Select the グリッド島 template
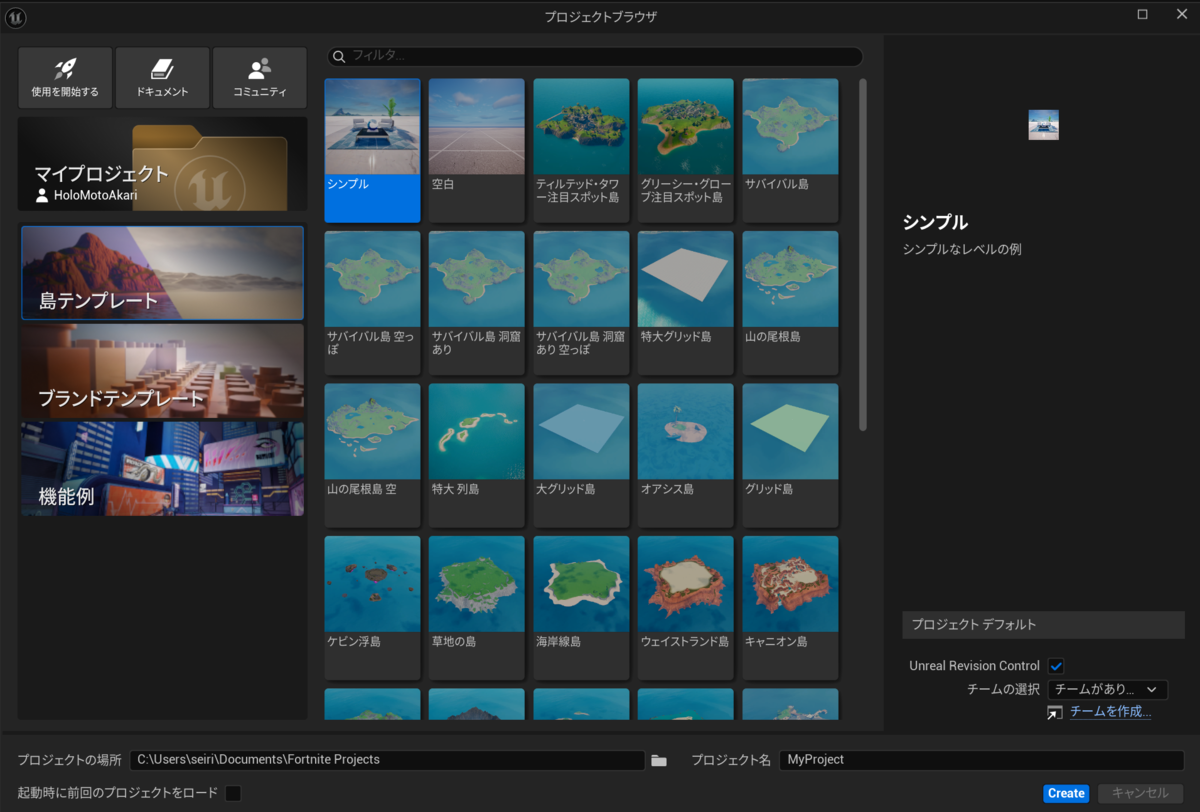Viewport: 1200px width, 812px height. point(790,455)
